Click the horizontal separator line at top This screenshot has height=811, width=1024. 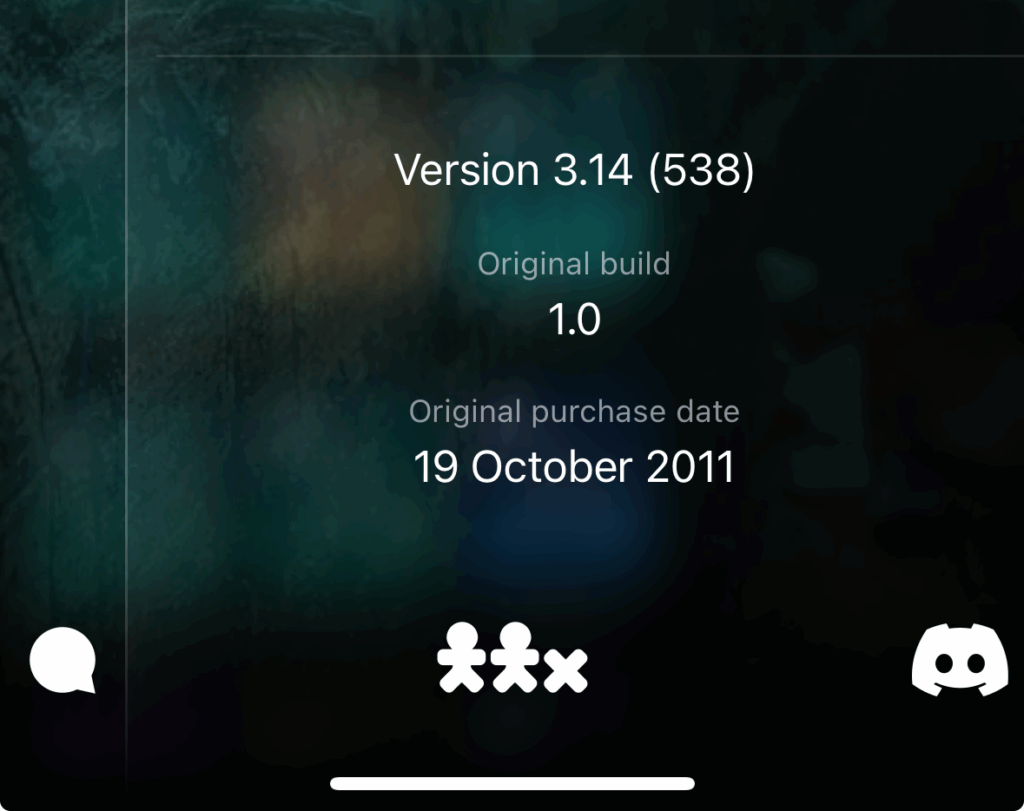click(590, 56)
